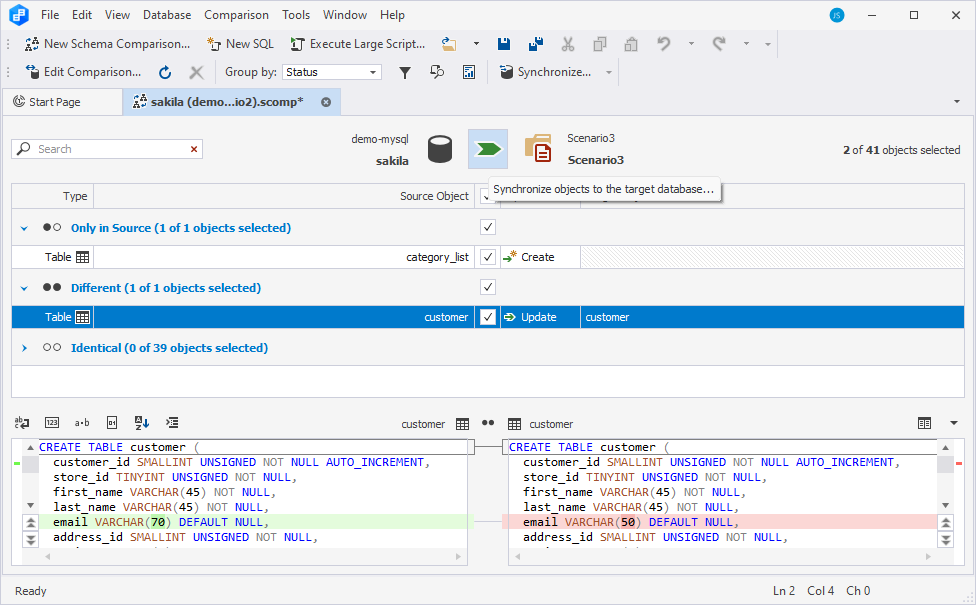Open the tab list dropdown arrow

click(x=957, y=101)
